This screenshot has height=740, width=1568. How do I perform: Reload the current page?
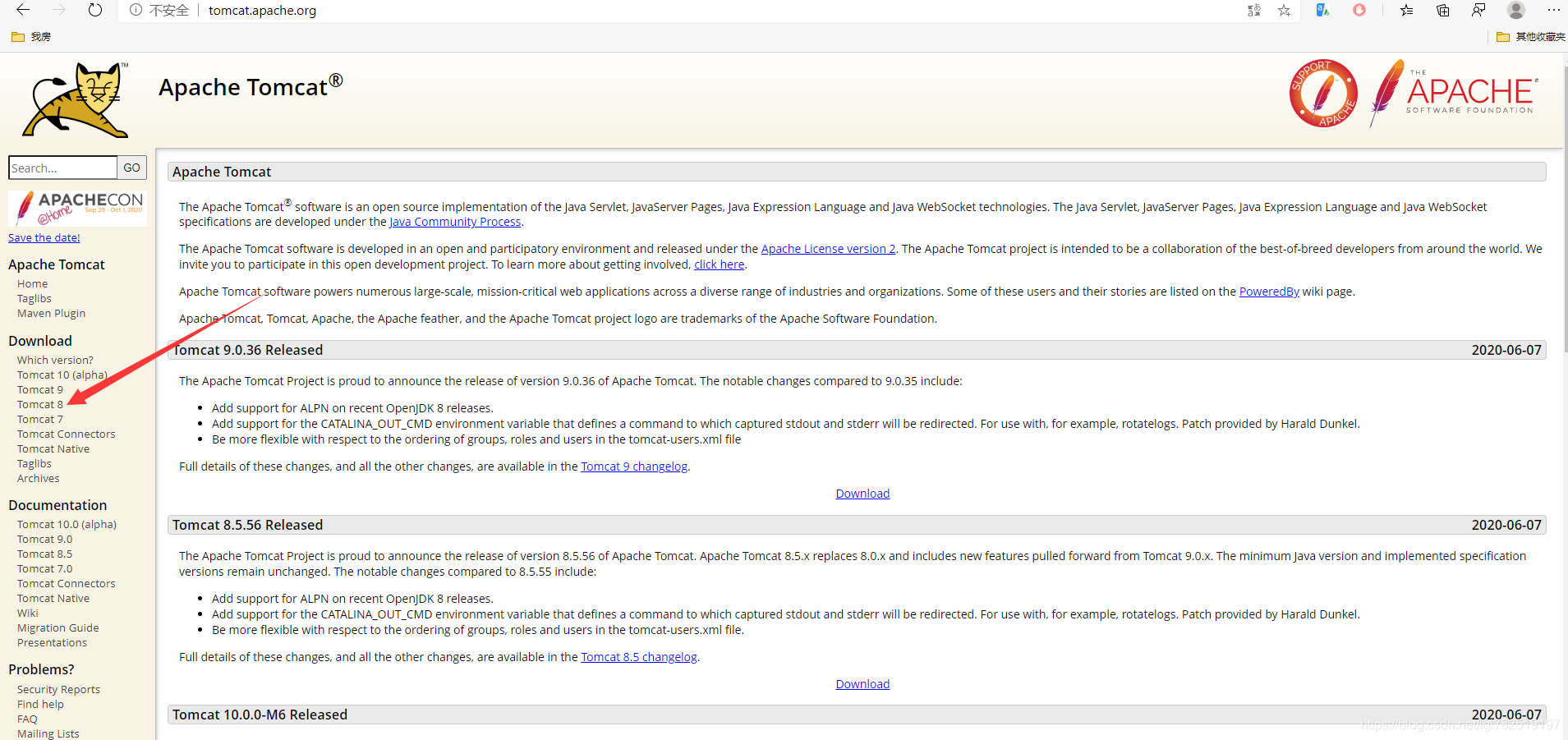point(95,10)
